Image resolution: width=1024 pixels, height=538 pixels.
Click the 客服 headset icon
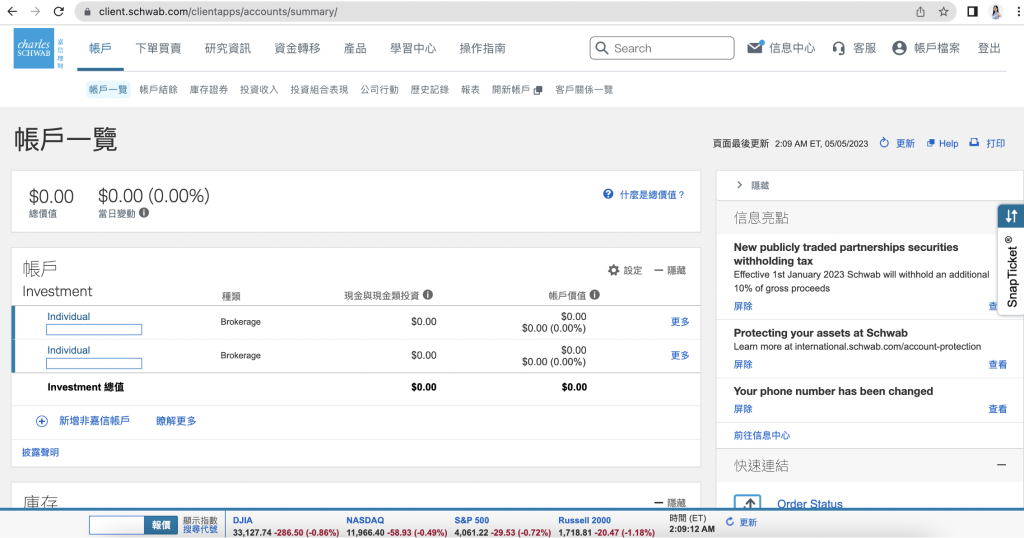(838, 48)
